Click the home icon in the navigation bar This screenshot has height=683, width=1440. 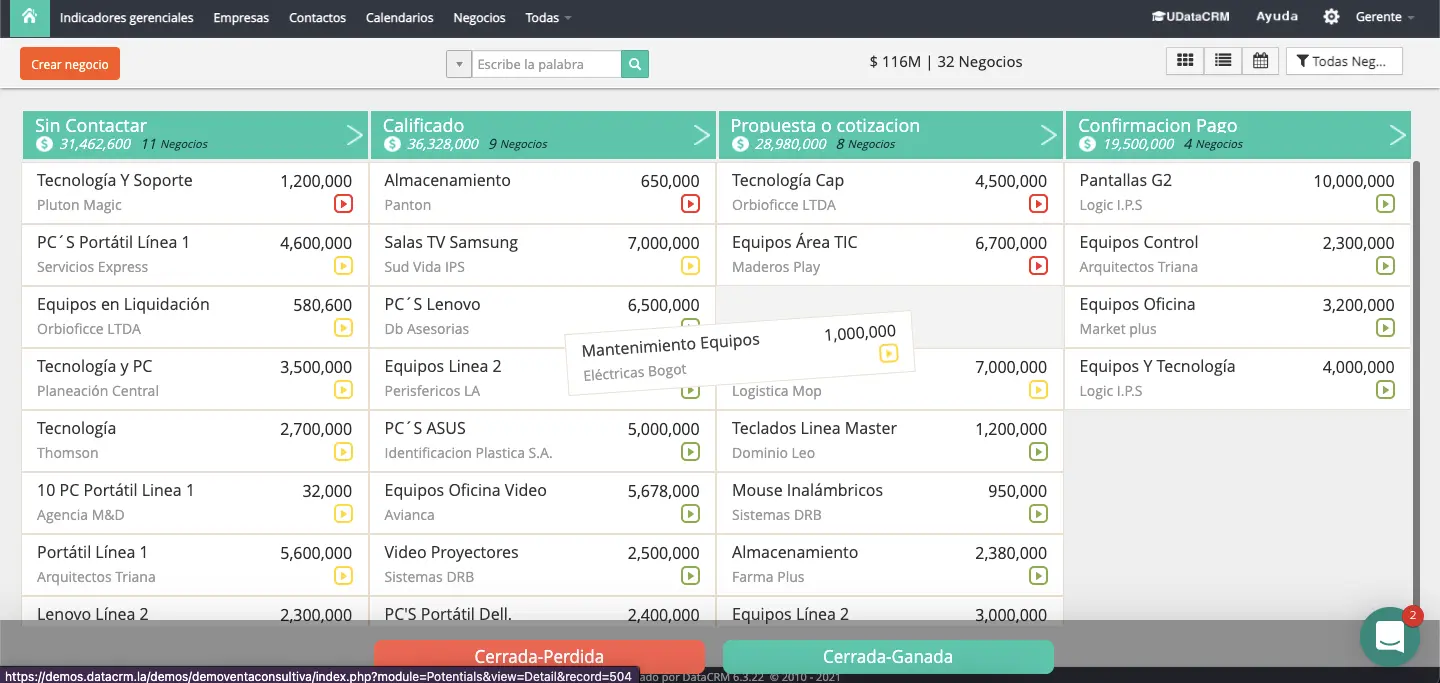click(x=28, y=17)
